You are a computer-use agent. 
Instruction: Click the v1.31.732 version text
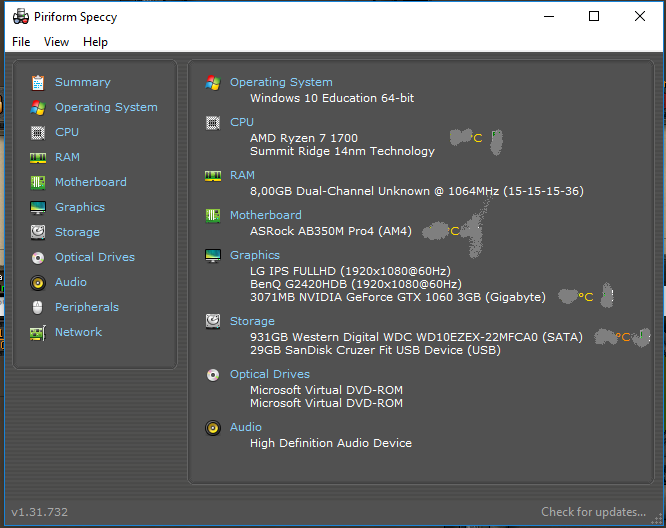(x=40, y=512)
